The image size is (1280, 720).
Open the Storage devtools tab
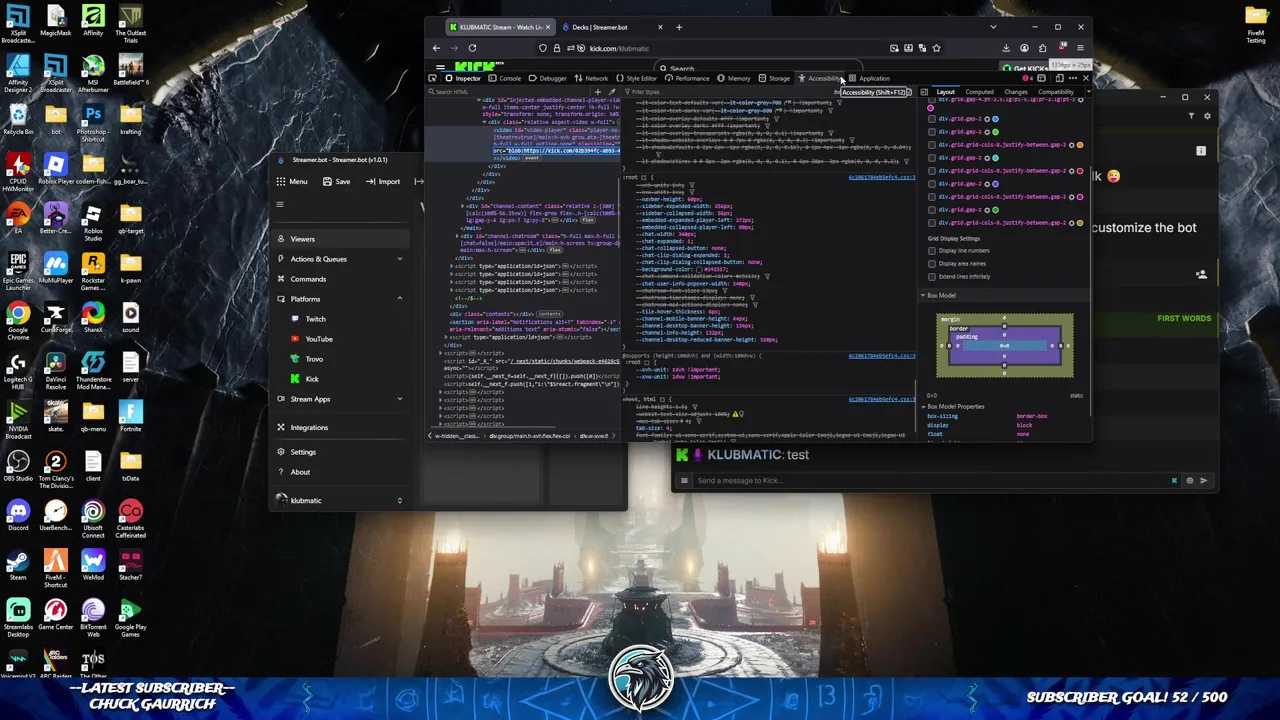click(774, 78)
